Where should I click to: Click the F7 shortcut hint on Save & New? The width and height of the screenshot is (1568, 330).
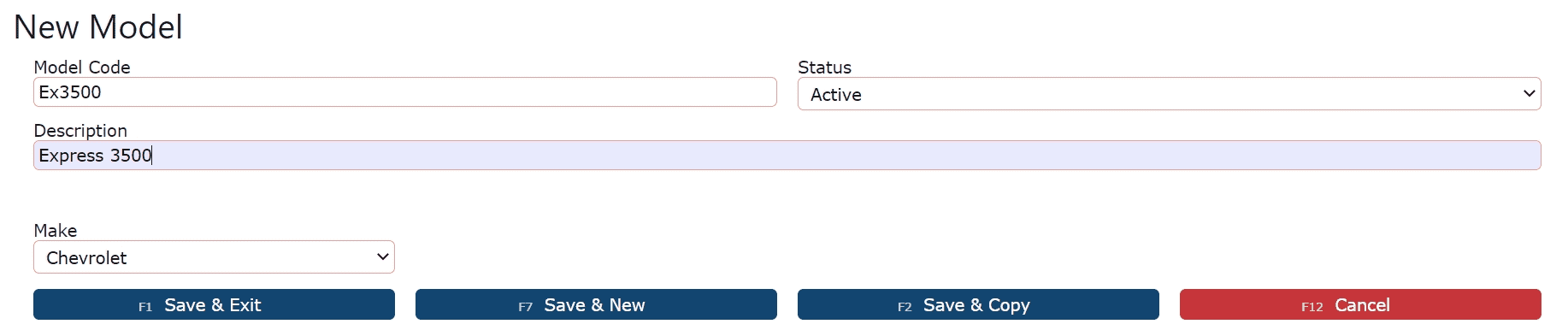[525, 307]
